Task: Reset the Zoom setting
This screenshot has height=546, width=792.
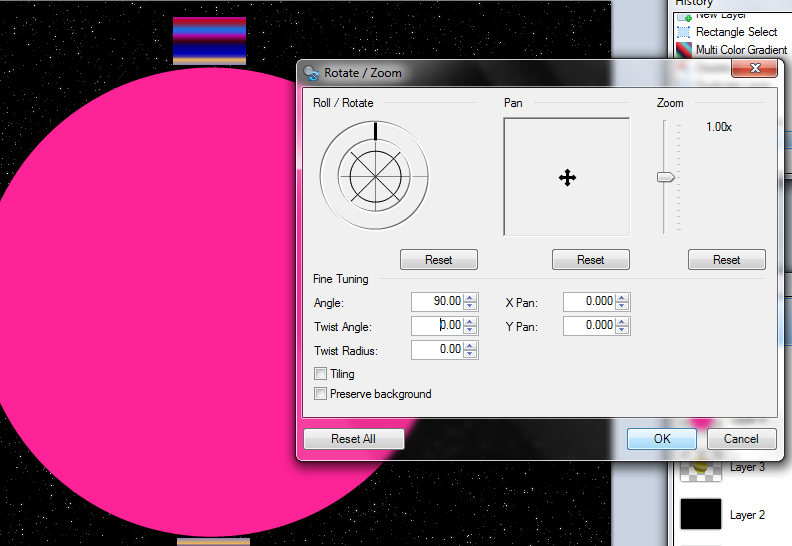Action: [x=726, y=260]
